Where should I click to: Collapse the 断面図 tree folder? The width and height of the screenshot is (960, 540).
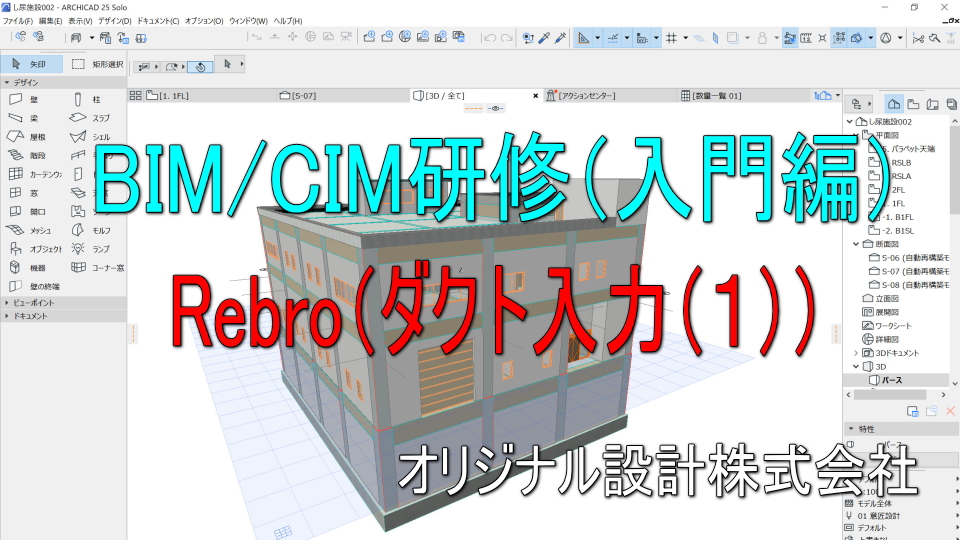[x=855, y=243]
